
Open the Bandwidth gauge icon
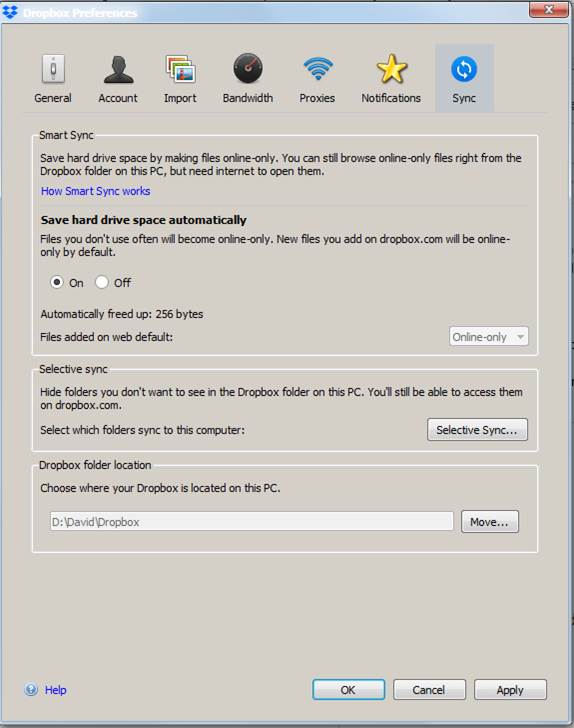(248, 69)
